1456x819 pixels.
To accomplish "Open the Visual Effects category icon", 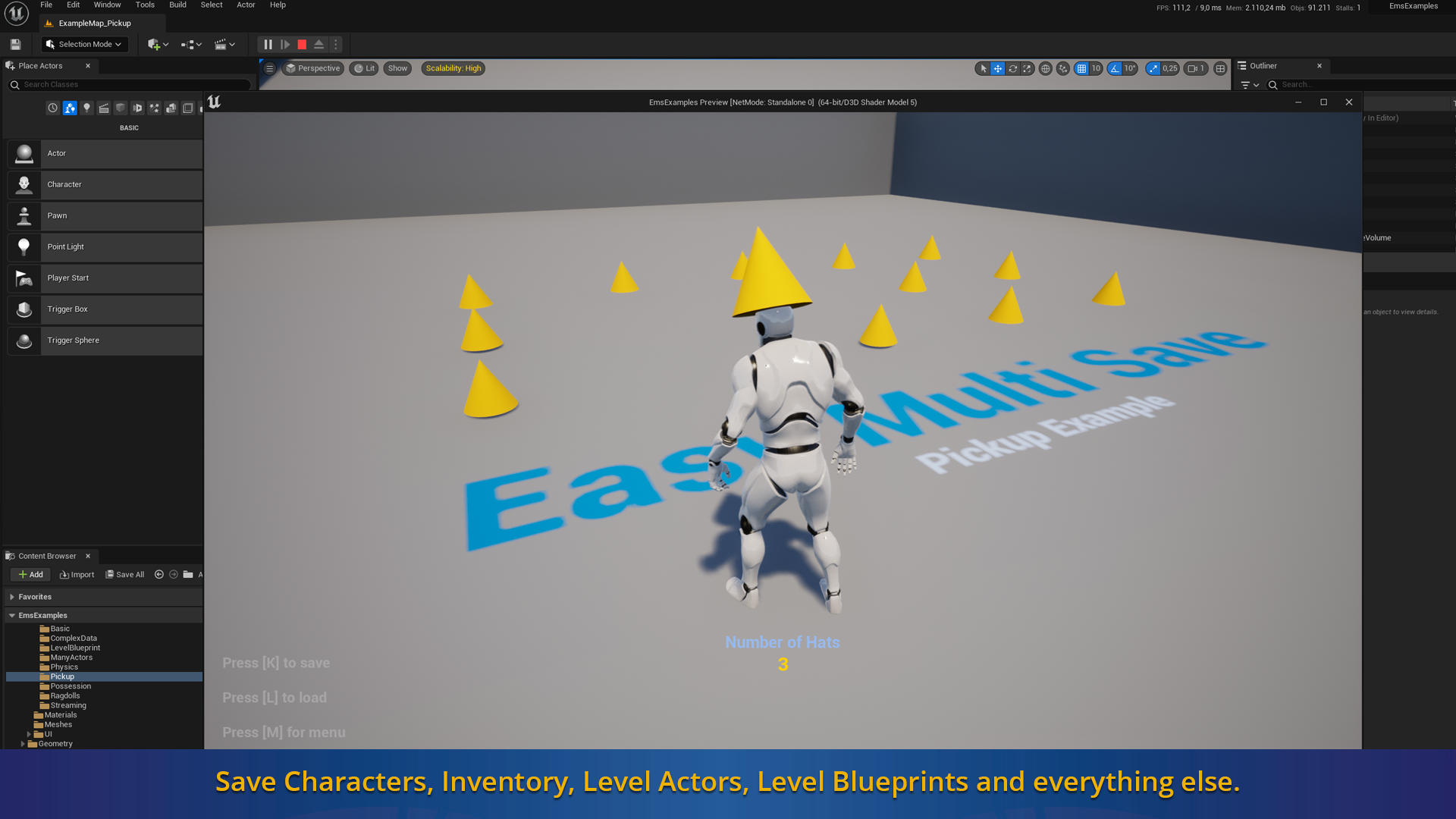I will pos(154,108).
